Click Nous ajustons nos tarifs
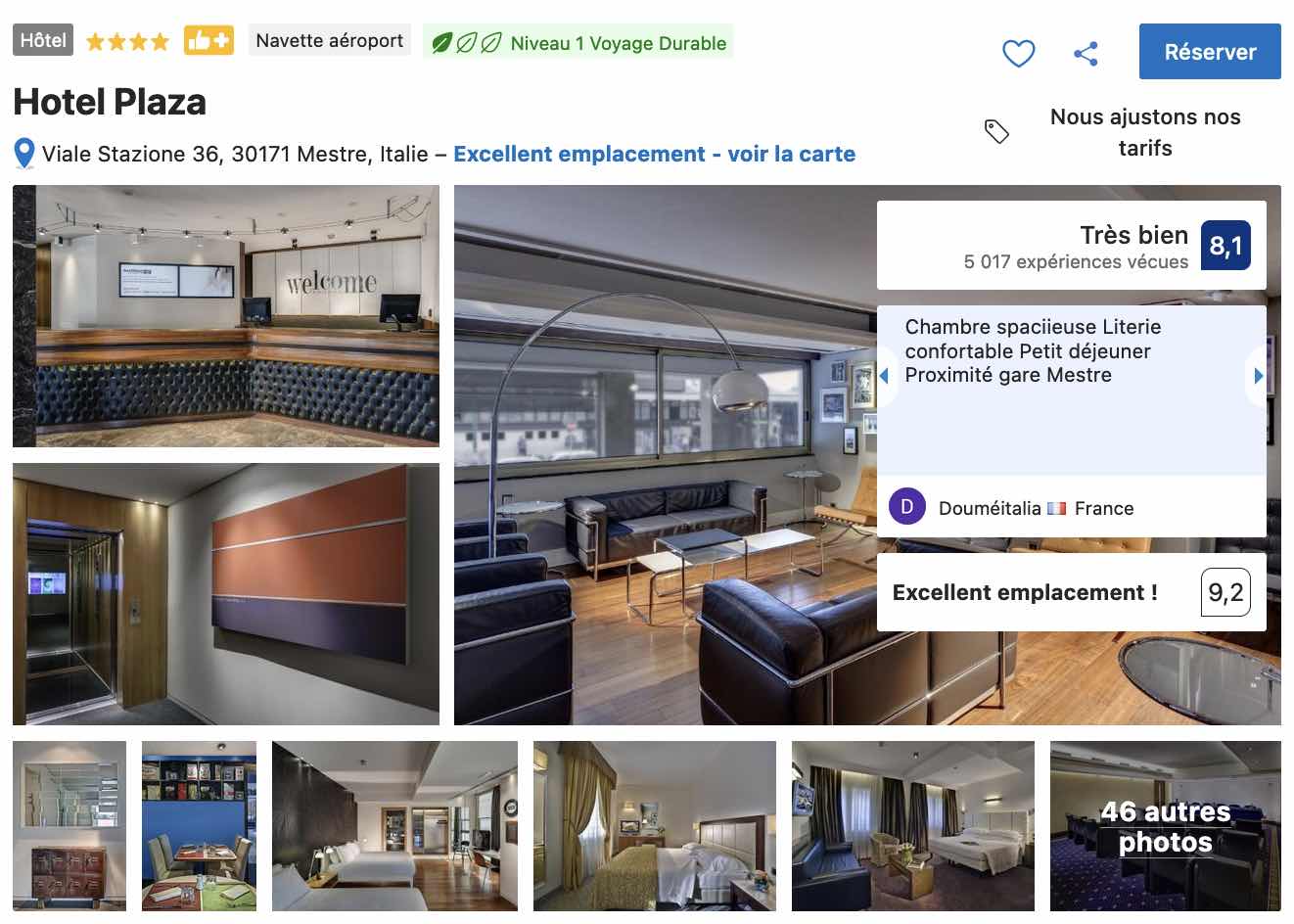This screenshot has width=1294, height=924. (1145, 132)
